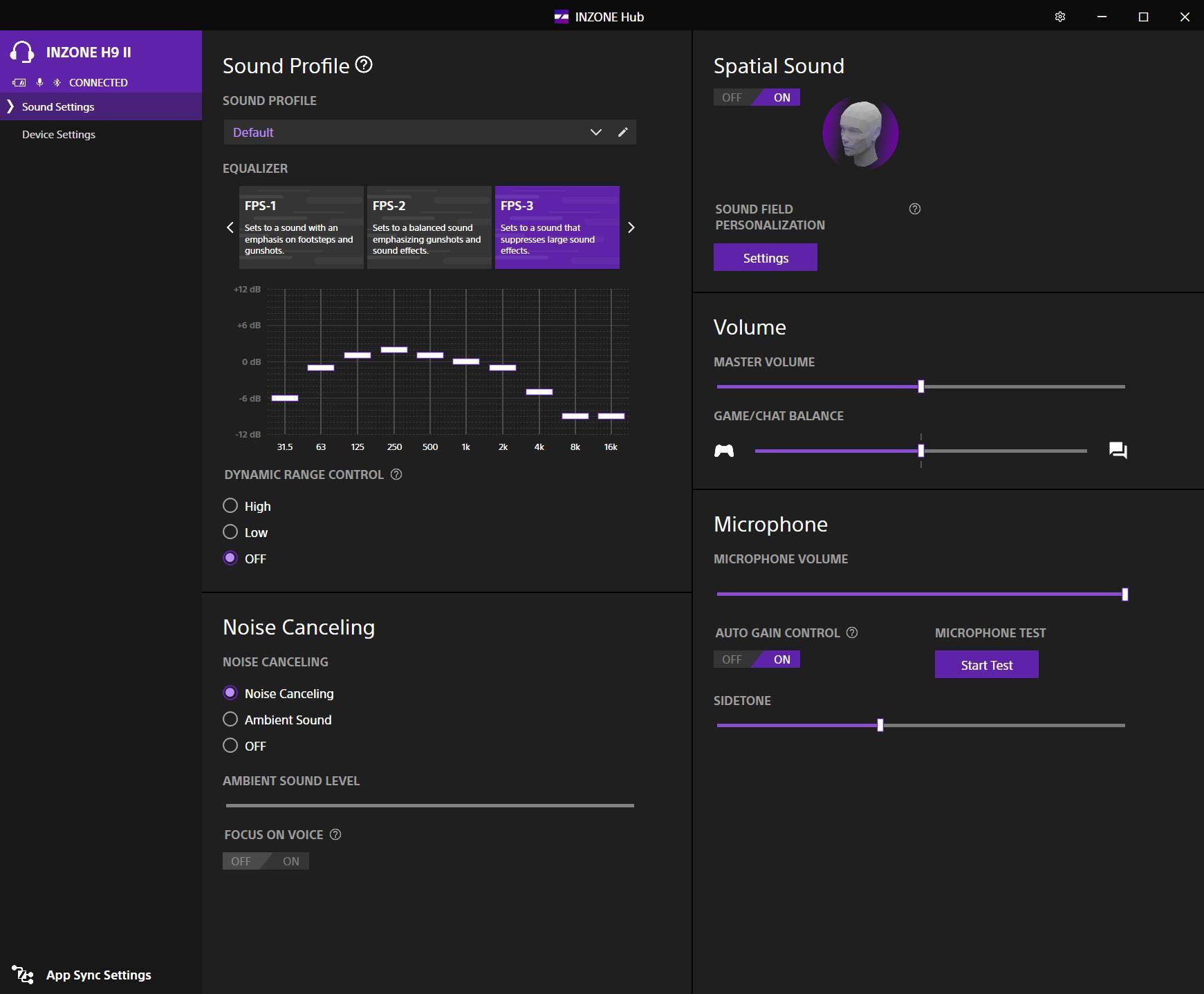The width and height of the screenshot is (1204, 994).
Task: Open Device Settings in the sidebar
Action: pyautogui.click(x=59, y=134)
